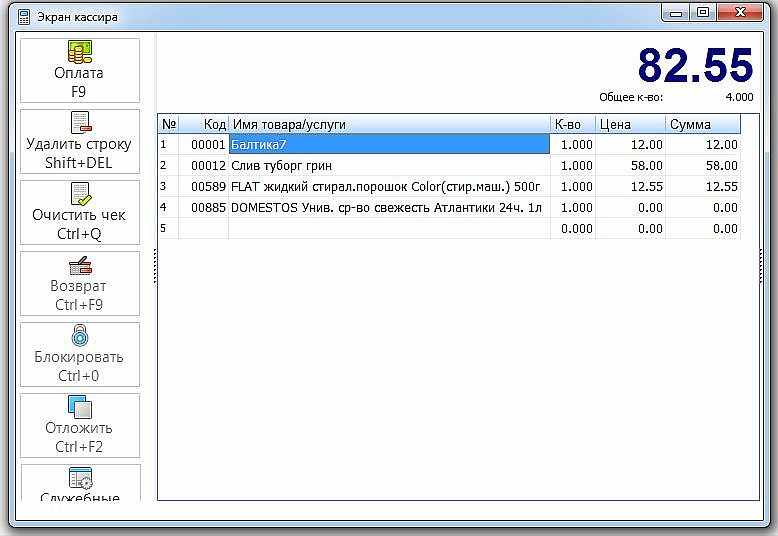Click code cell 00001

[x=203, y=145]
